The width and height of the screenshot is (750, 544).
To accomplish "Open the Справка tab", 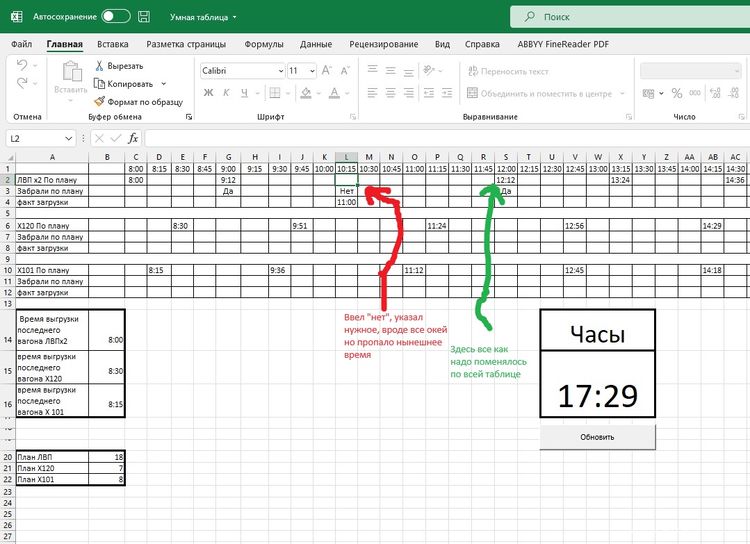I will (482, 44).
